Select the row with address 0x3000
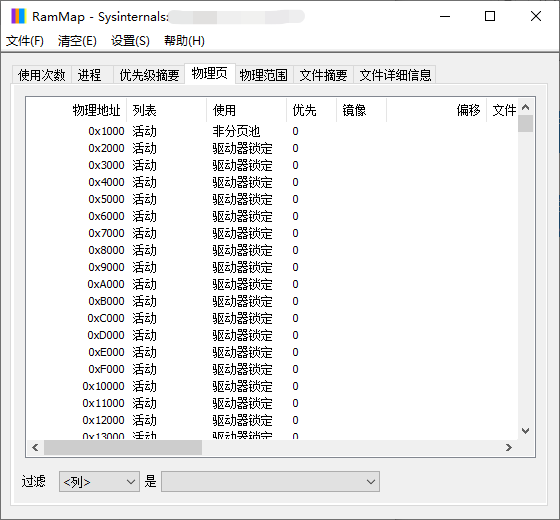Image resolution: width=560 pixels, height=520 pixels. point(271,165)
